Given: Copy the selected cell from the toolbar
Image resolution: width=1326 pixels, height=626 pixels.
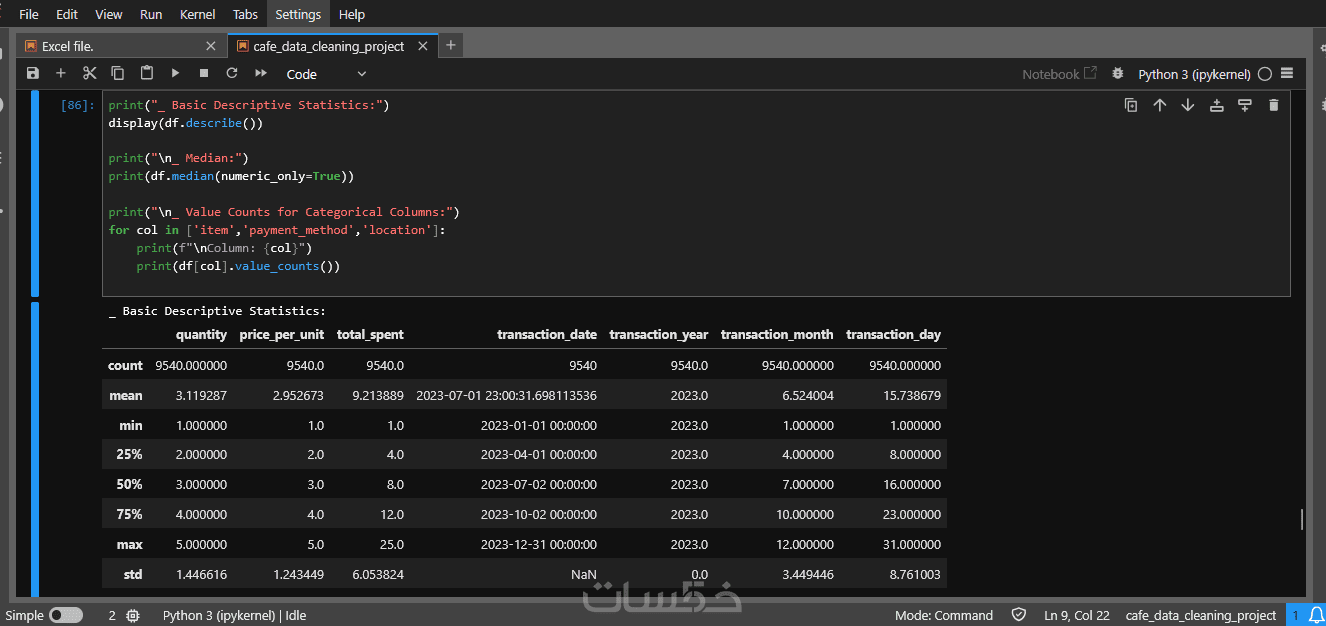Looking at the screenshot, I should click(118, 73).
